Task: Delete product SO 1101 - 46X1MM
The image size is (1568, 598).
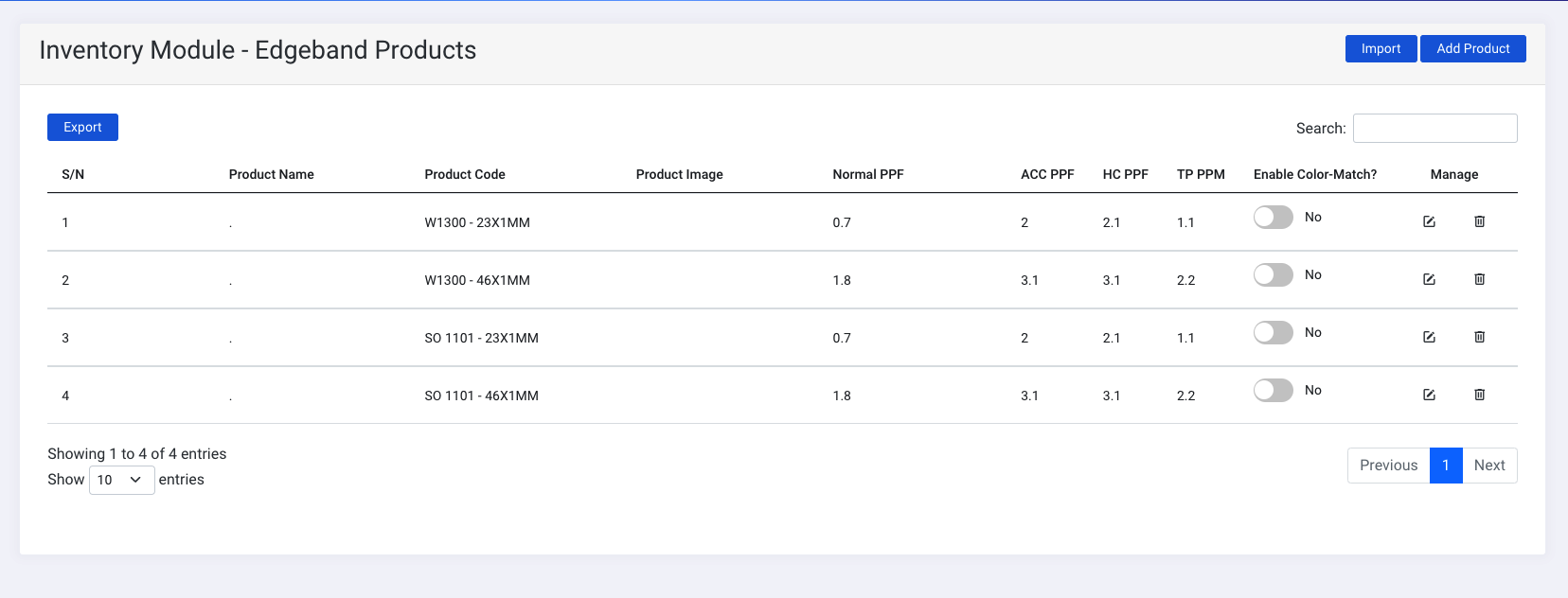Action: (1479, 395)
